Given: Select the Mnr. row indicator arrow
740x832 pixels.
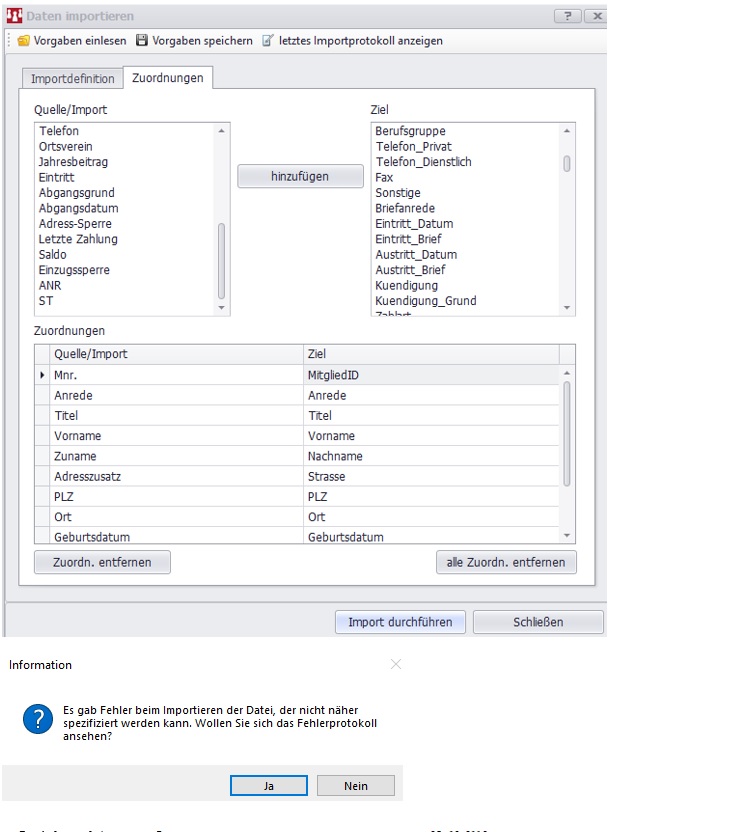Looking at the screenshot, I should tap(42, 374).
